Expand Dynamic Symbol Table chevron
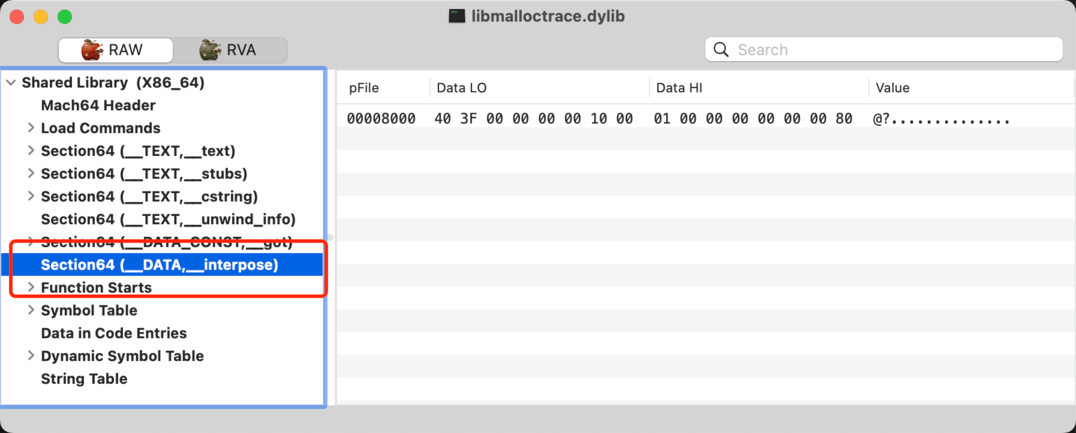The height and width of the screenshot is (433, 1076). (x=31, y=356)
